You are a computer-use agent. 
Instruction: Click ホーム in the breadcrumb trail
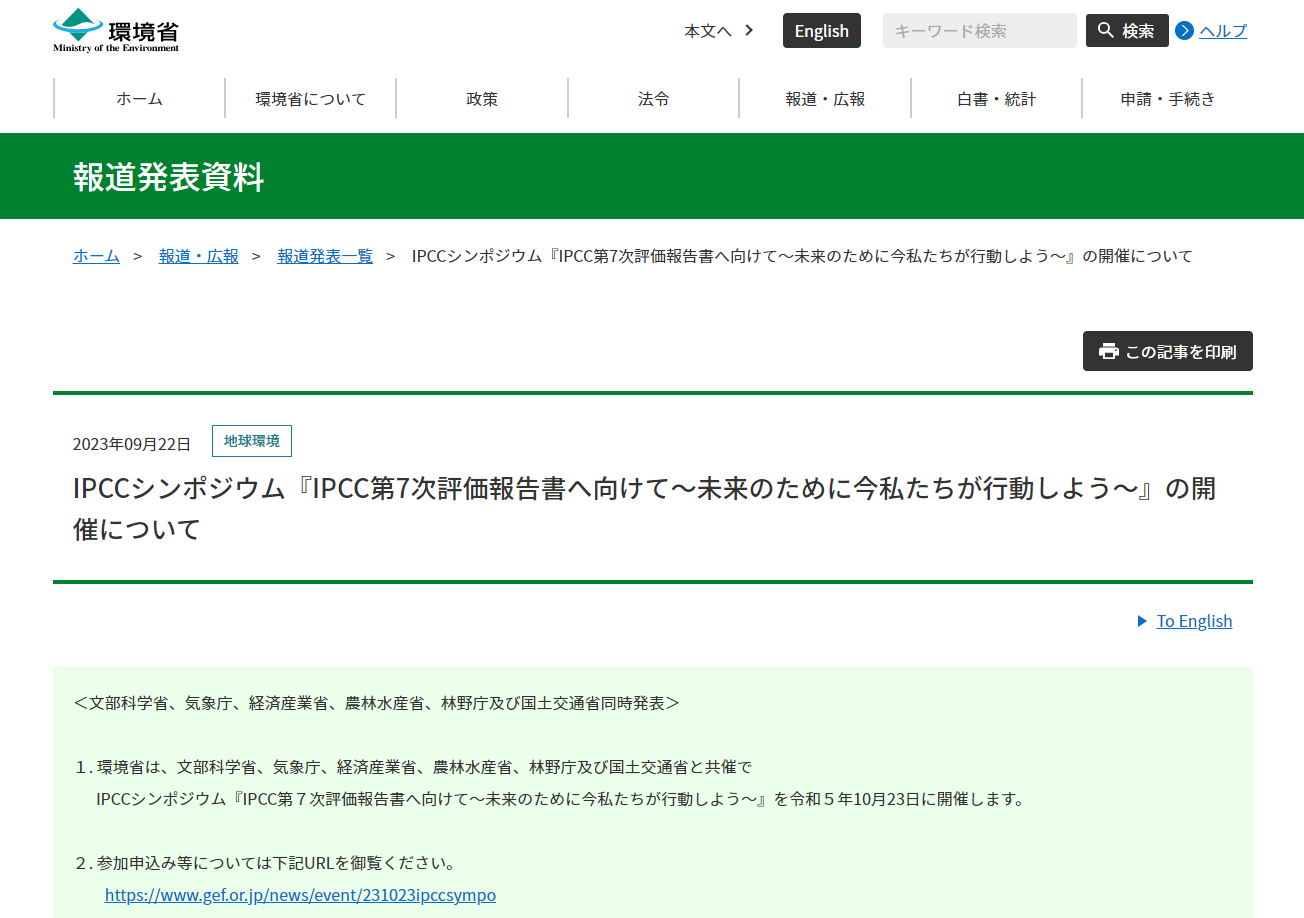click(x=96, y=256)
